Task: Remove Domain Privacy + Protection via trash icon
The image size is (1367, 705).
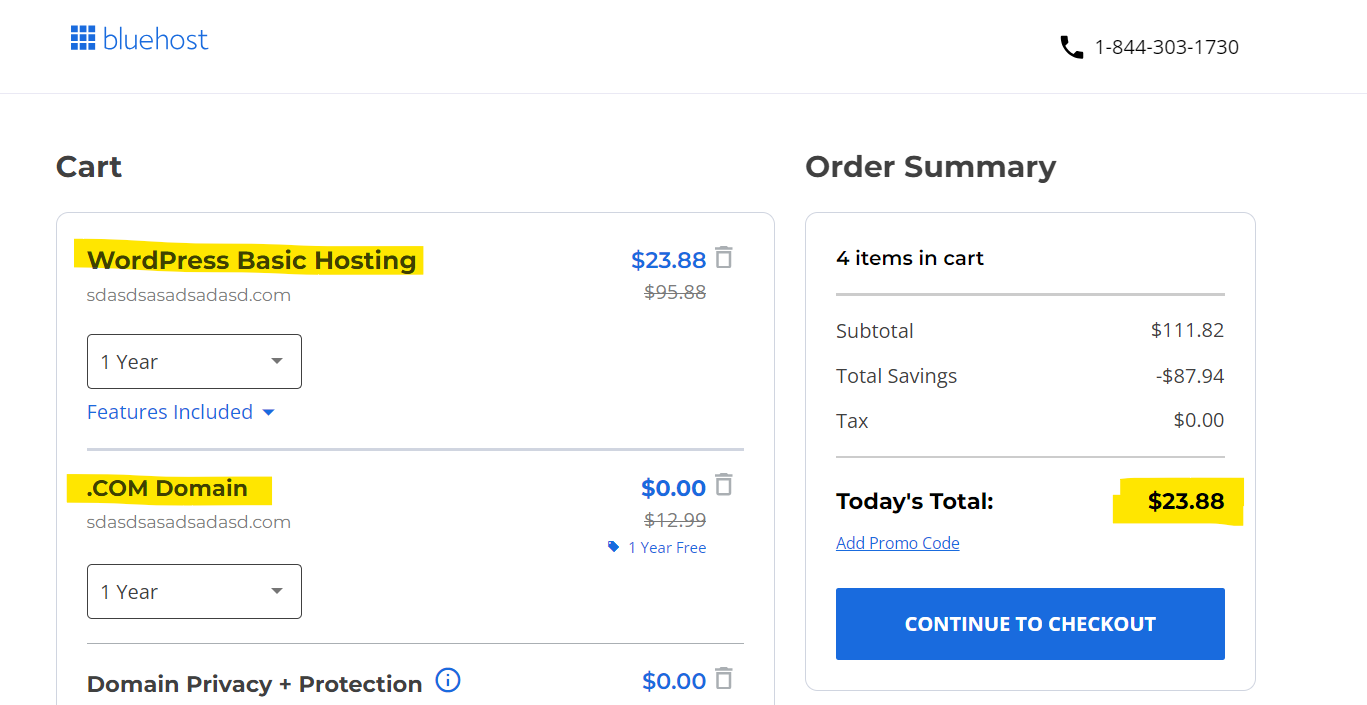Action: tap(724, 679)
